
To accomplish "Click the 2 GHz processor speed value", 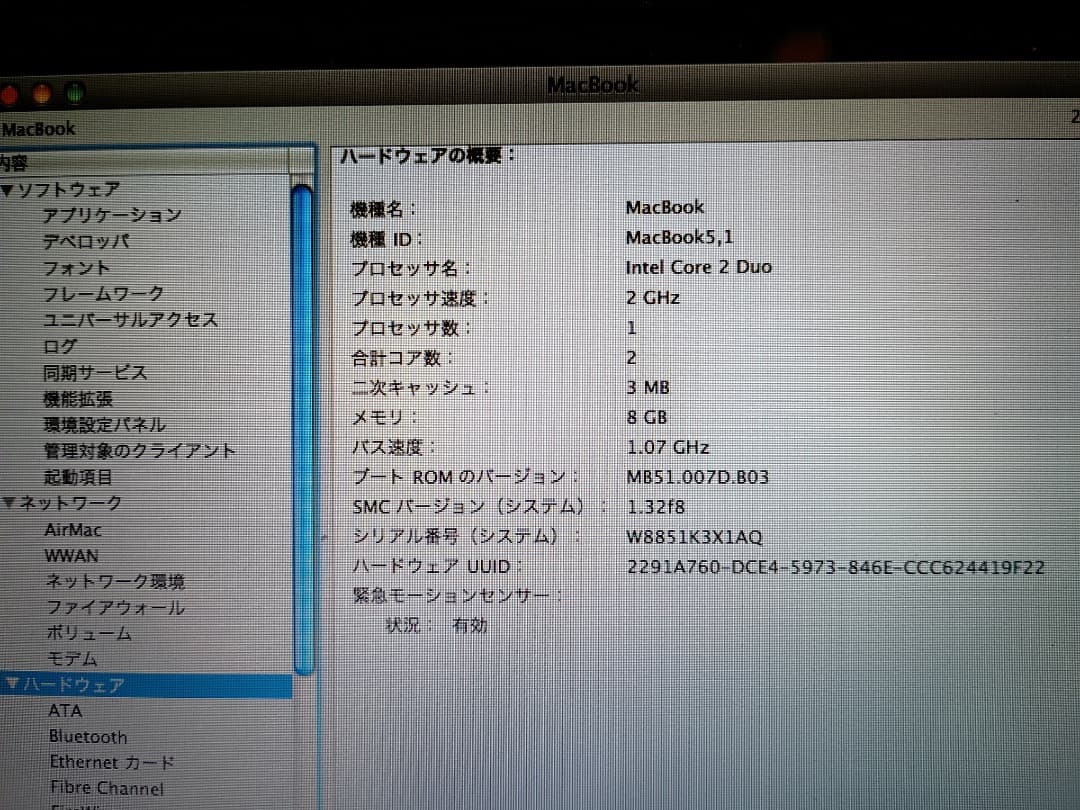I will tap(652, 298).
